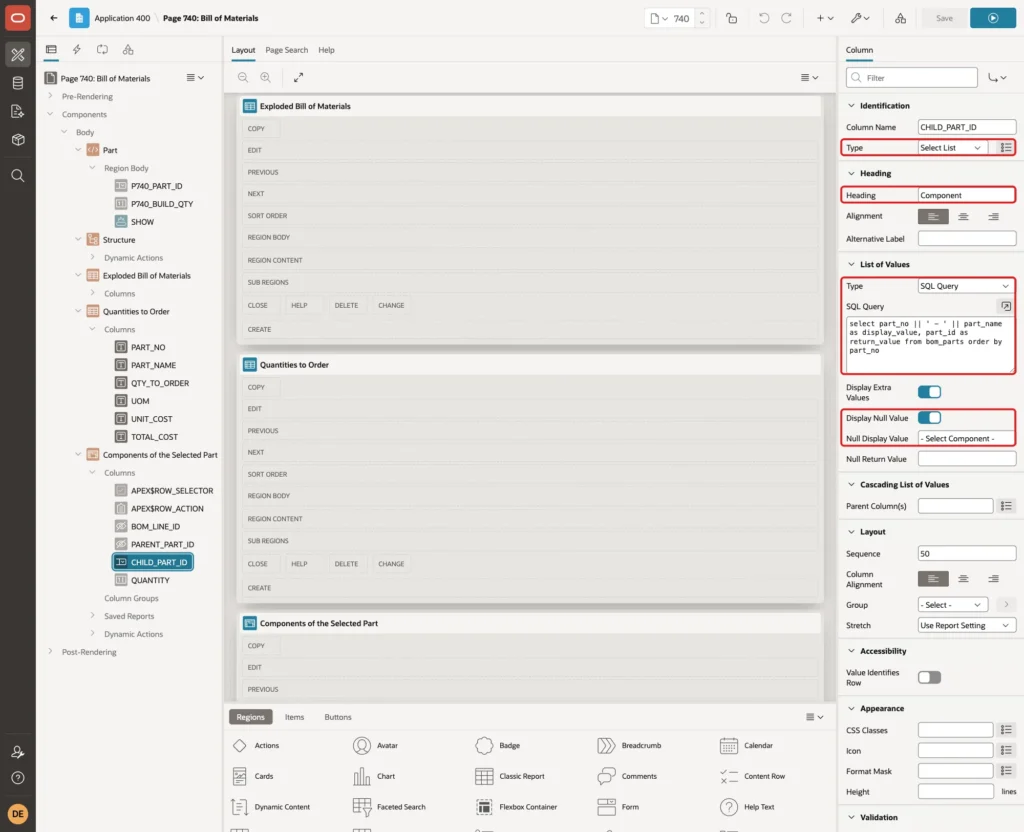This screenshot has width=1024, height=832.
Task: Open Shared Components toolbar icon
Action: (901, 18)
